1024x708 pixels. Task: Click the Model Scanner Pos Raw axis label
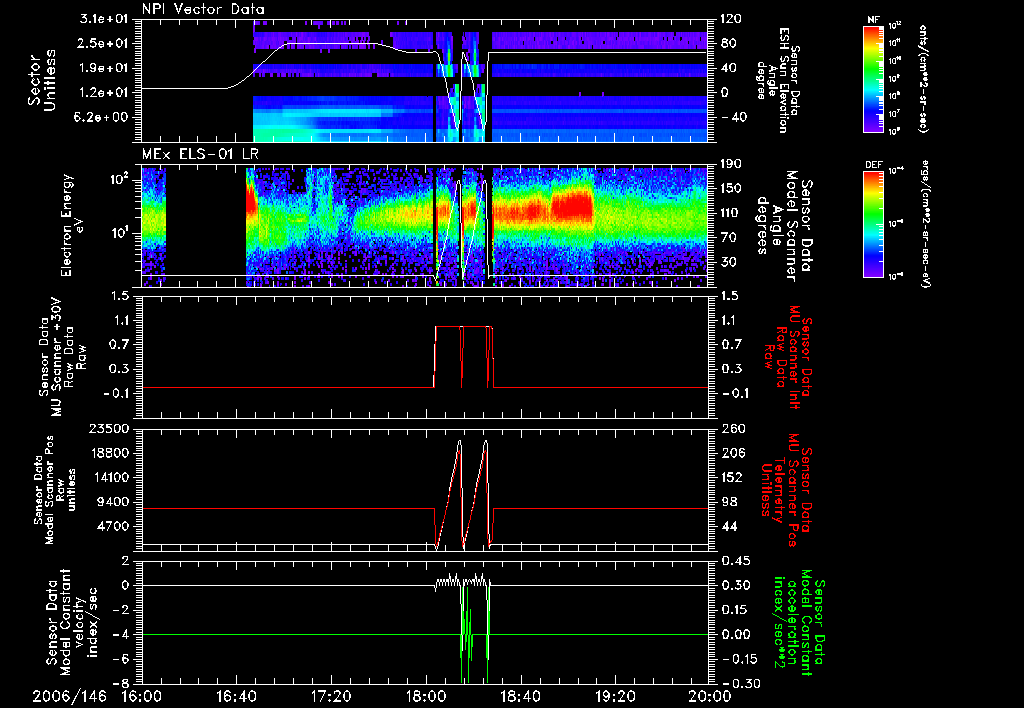(x=55, y=490)
